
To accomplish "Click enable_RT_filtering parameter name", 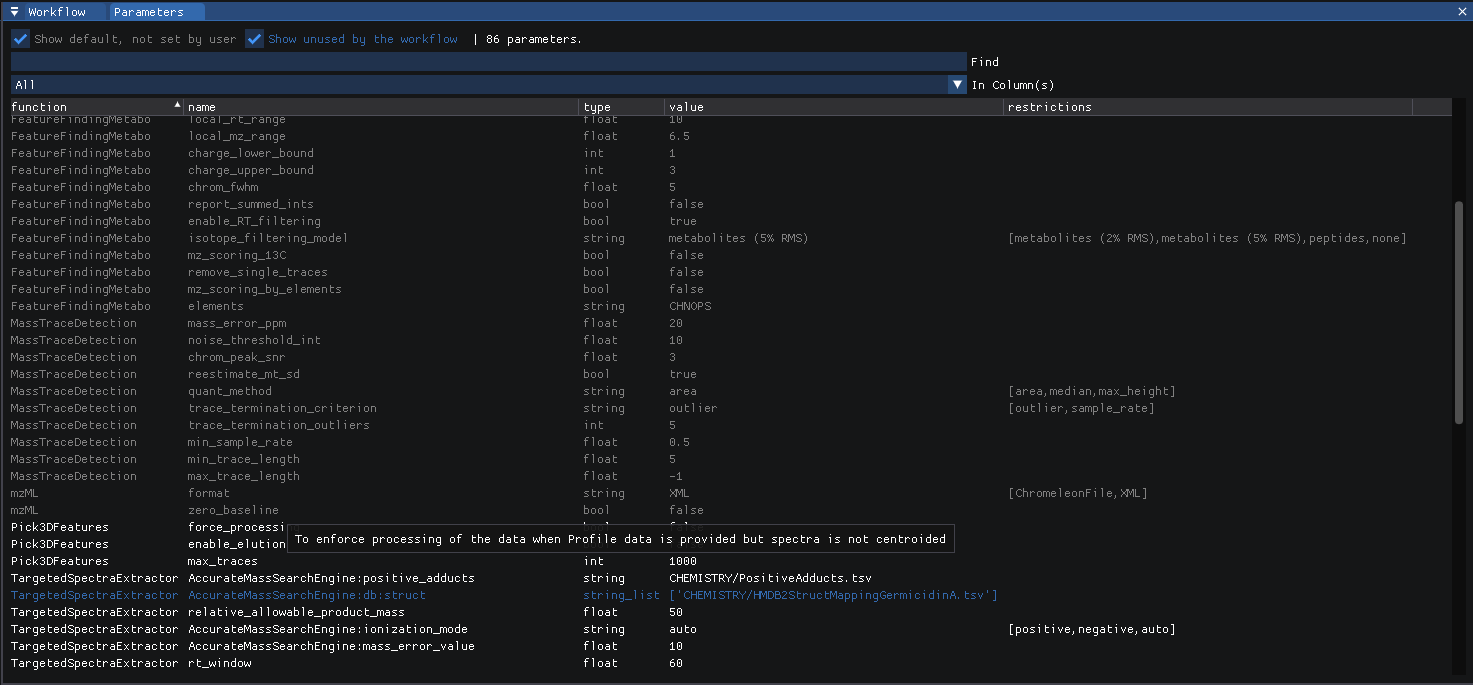I will click(x=254, y=221).
